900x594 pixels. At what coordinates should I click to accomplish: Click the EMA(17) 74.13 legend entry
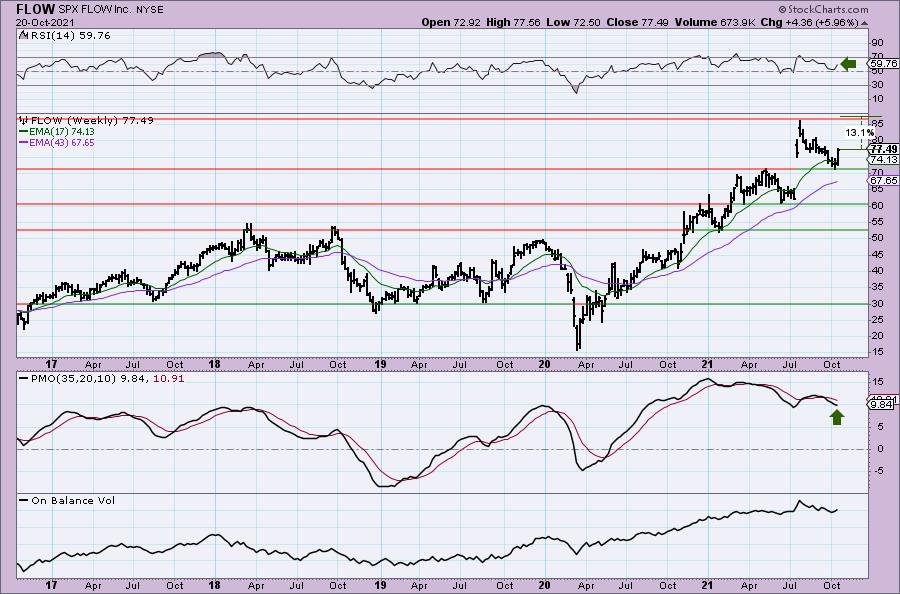click(x=62, y=131)
